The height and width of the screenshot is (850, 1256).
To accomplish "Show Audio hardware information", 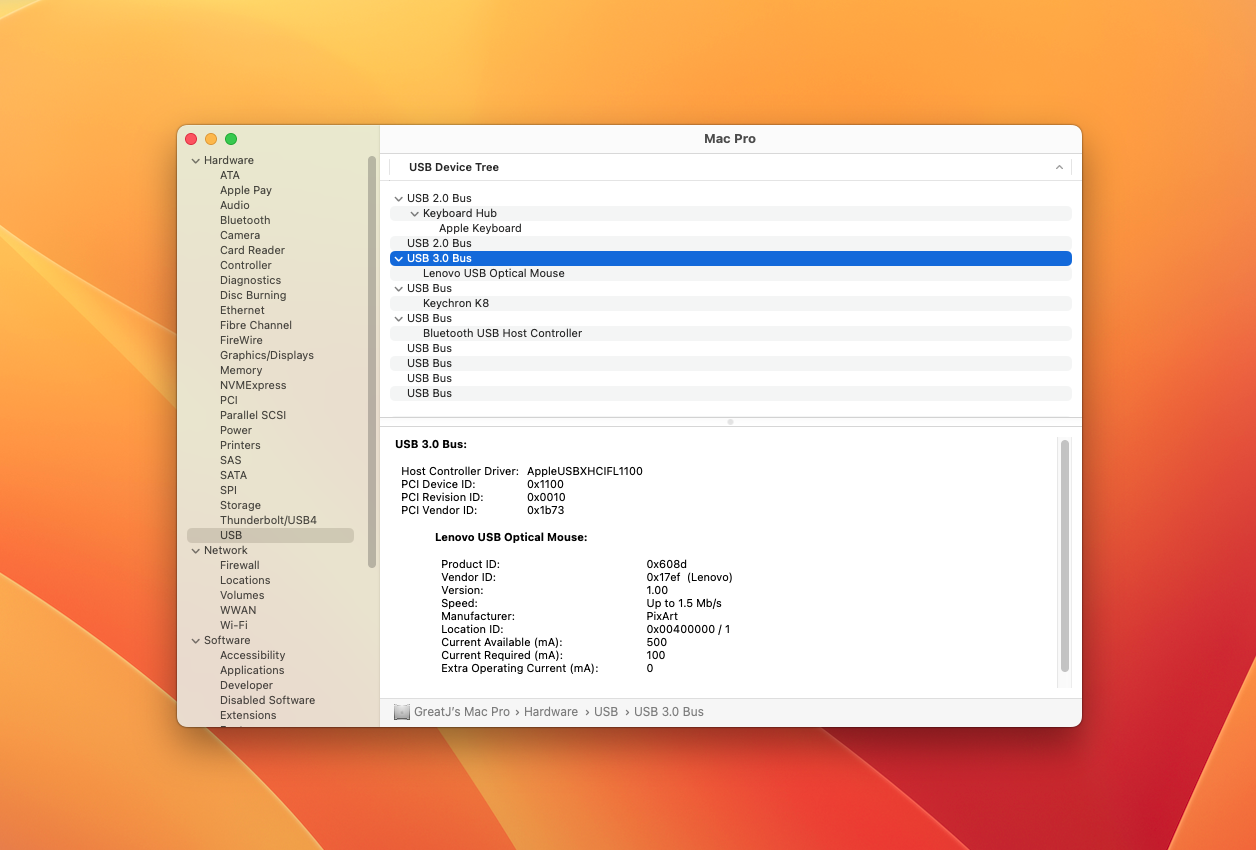I will 235,205.
